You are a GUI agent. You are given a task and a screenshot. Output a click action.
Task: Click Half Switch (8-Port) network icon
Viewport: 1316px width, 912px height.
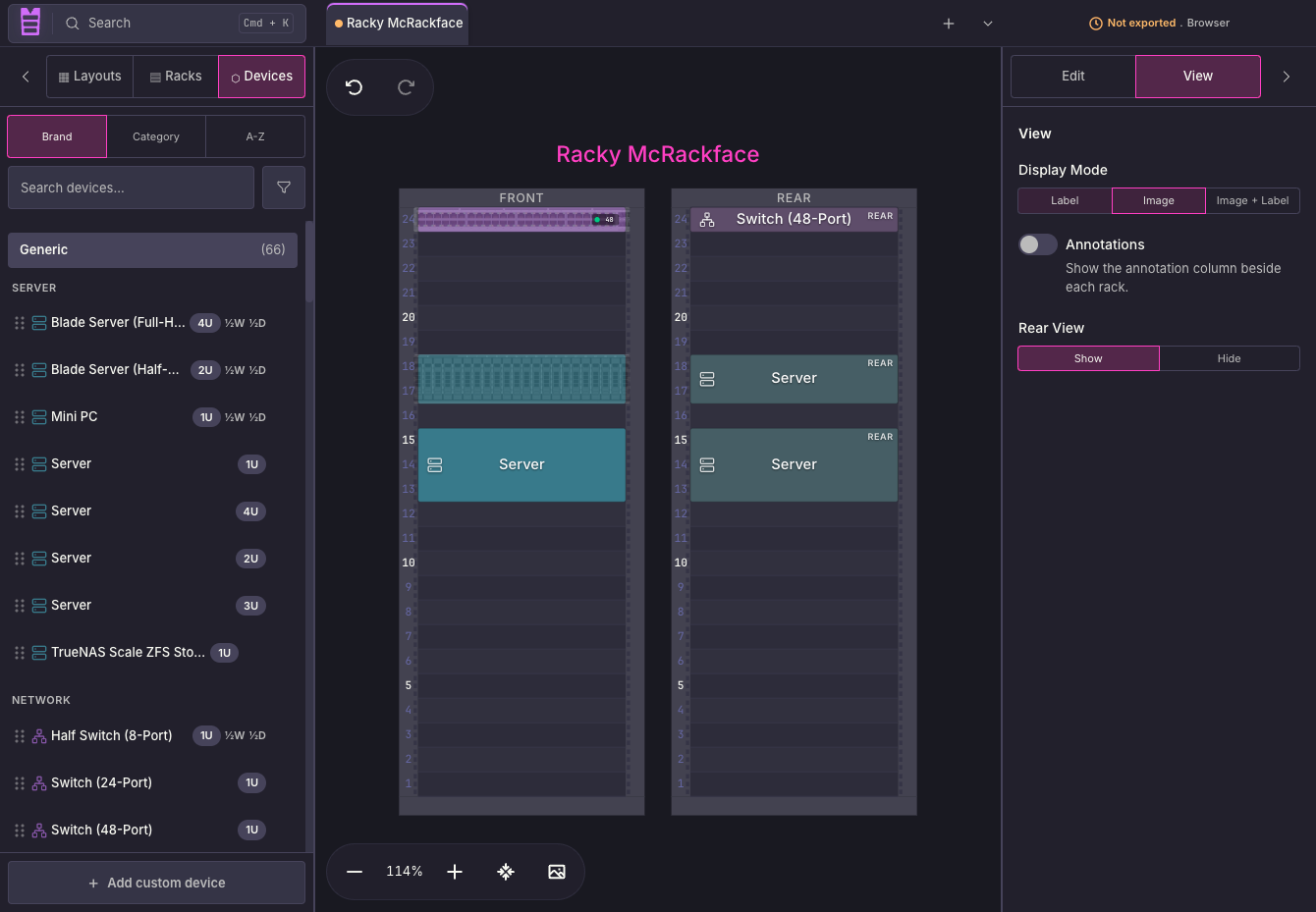pos(39,736)
